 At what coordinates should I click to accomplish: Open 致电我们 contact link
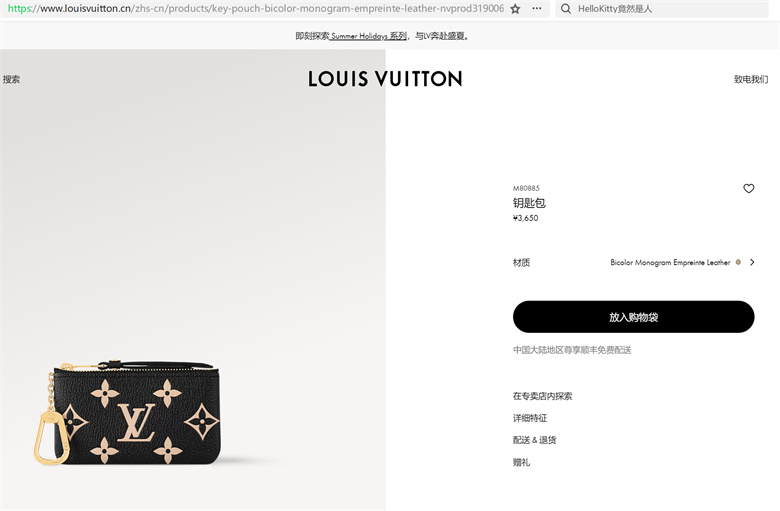751,79
